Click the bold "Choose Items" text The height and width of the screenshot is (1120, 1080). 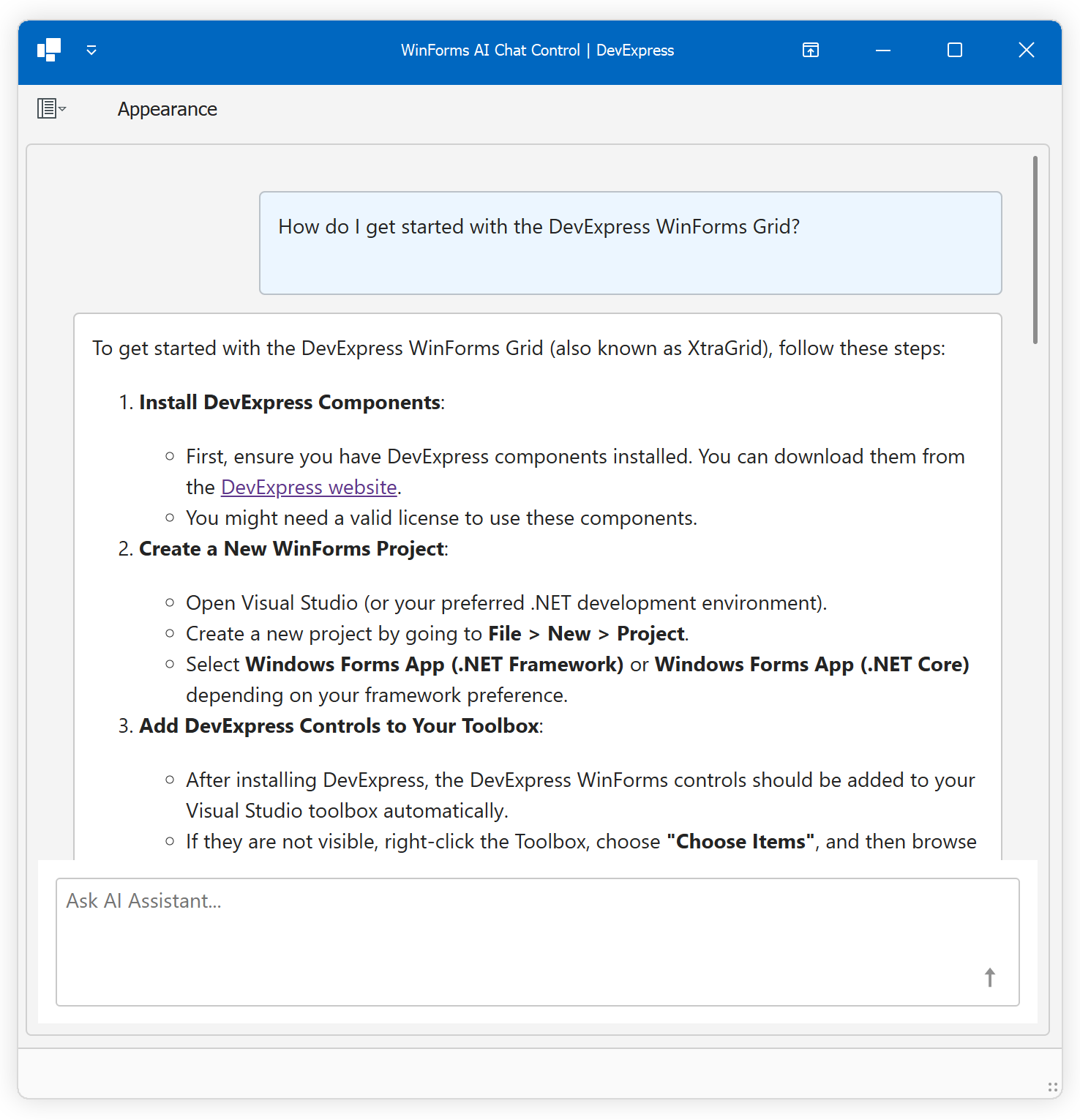point(740,842)
